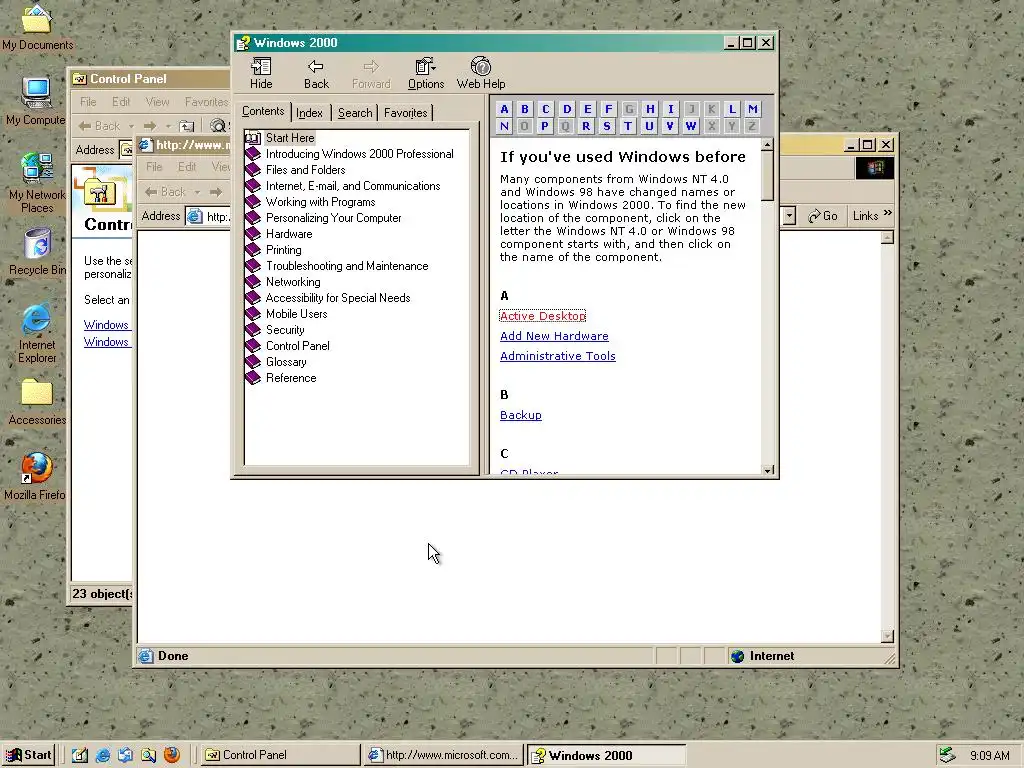Click the clock showing 9:09 AM

pyautogui.click(x=989, y=756)
